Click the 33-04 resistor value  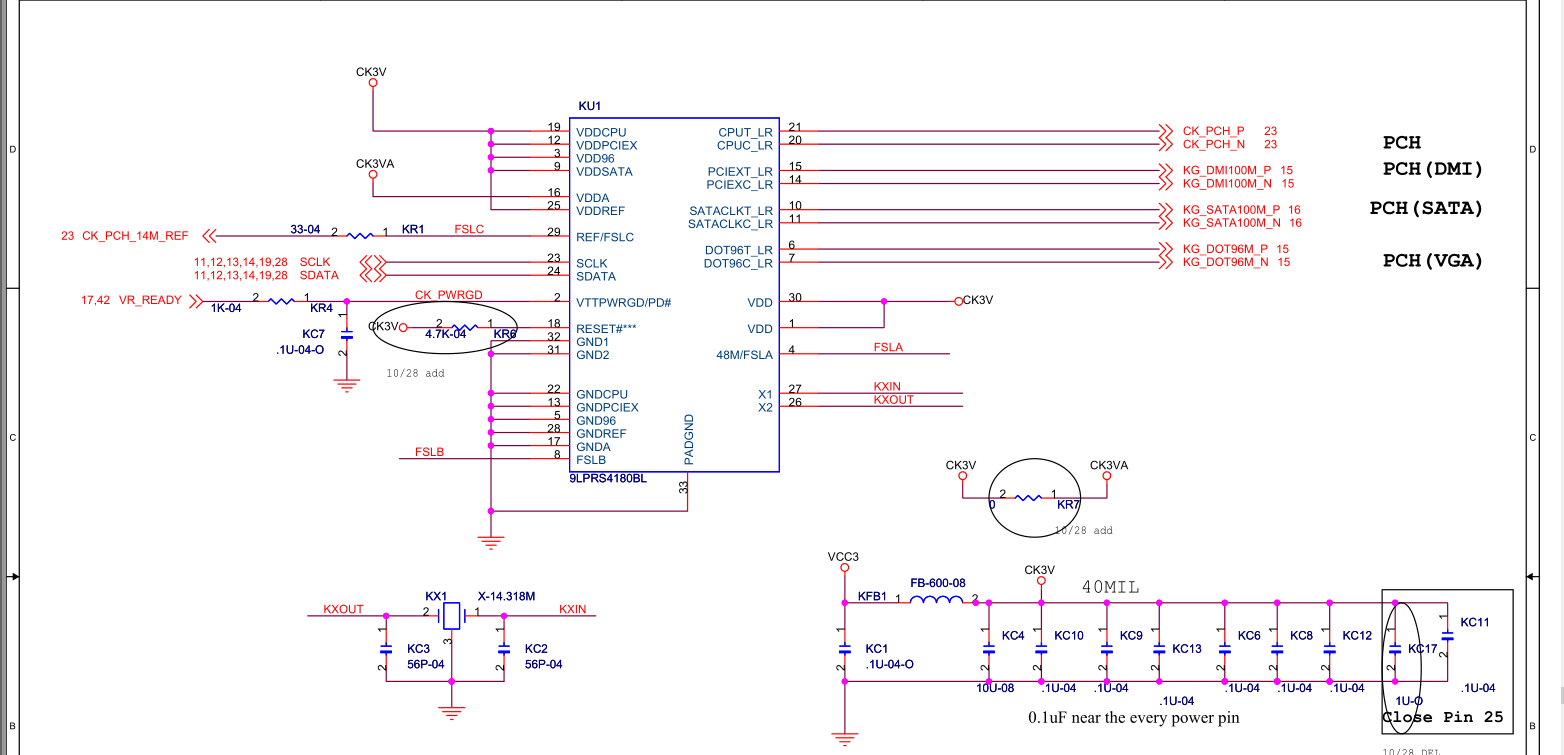click(x=305, y=229)
